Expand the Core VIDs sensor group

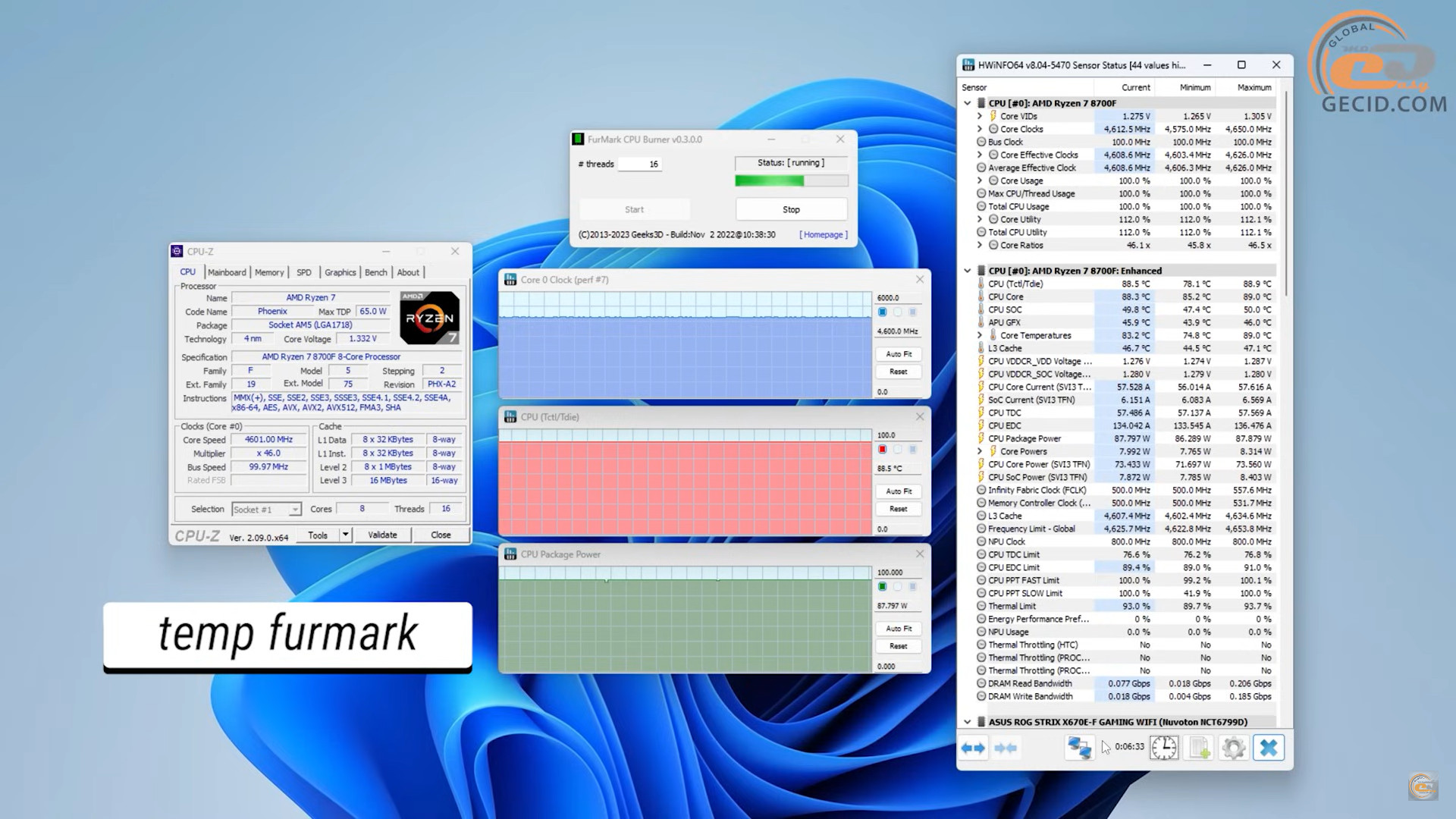(979, 116)
